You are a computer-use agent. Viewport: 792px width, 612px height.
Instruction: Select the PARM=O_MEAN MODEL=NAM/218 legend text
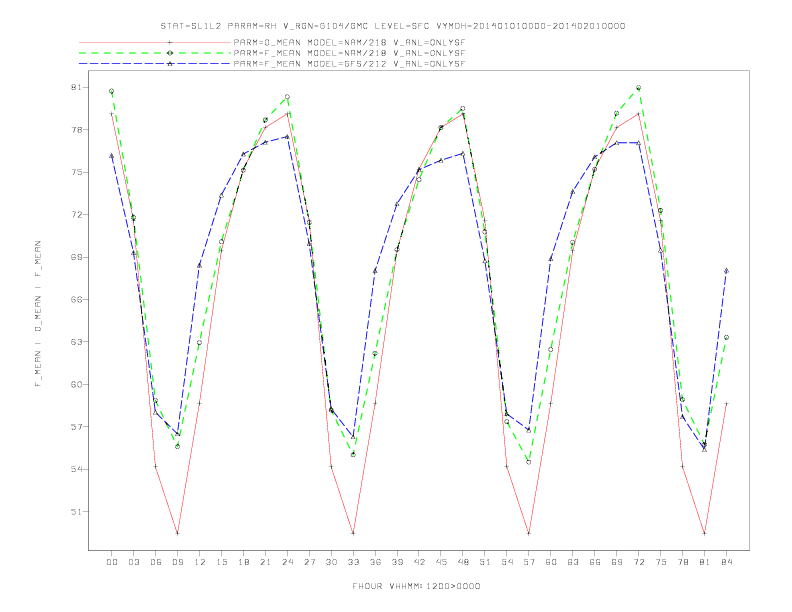[x=349, y=42]
